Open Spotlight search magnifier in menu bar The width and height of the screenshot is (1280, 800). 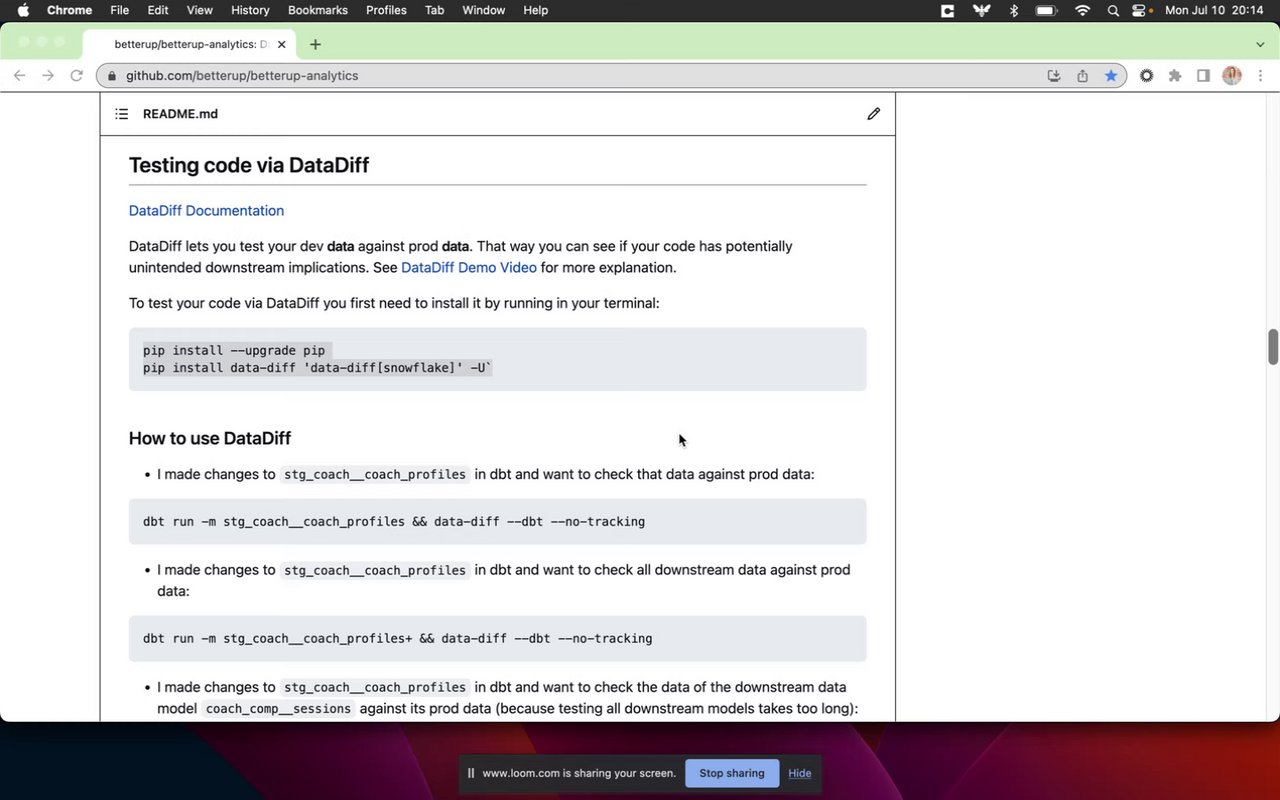click(1113, 10)
